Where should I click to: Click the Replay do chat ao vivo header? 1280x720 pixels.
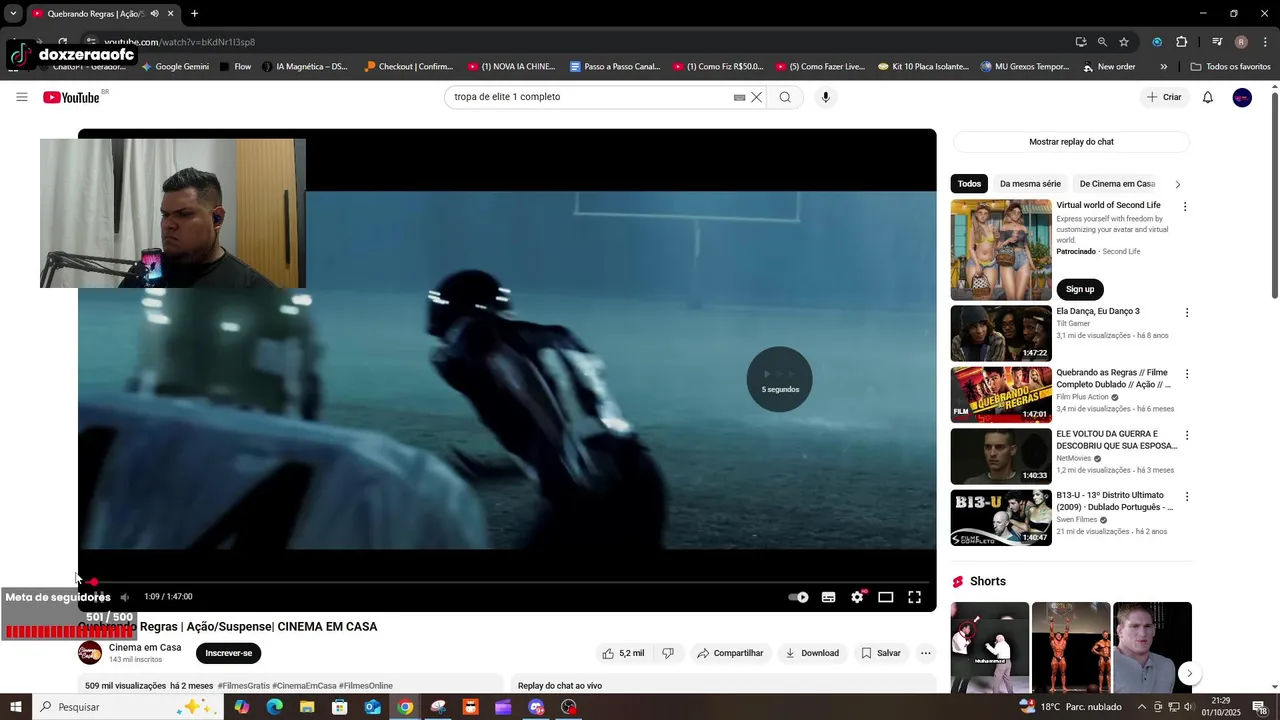point(560,686)
